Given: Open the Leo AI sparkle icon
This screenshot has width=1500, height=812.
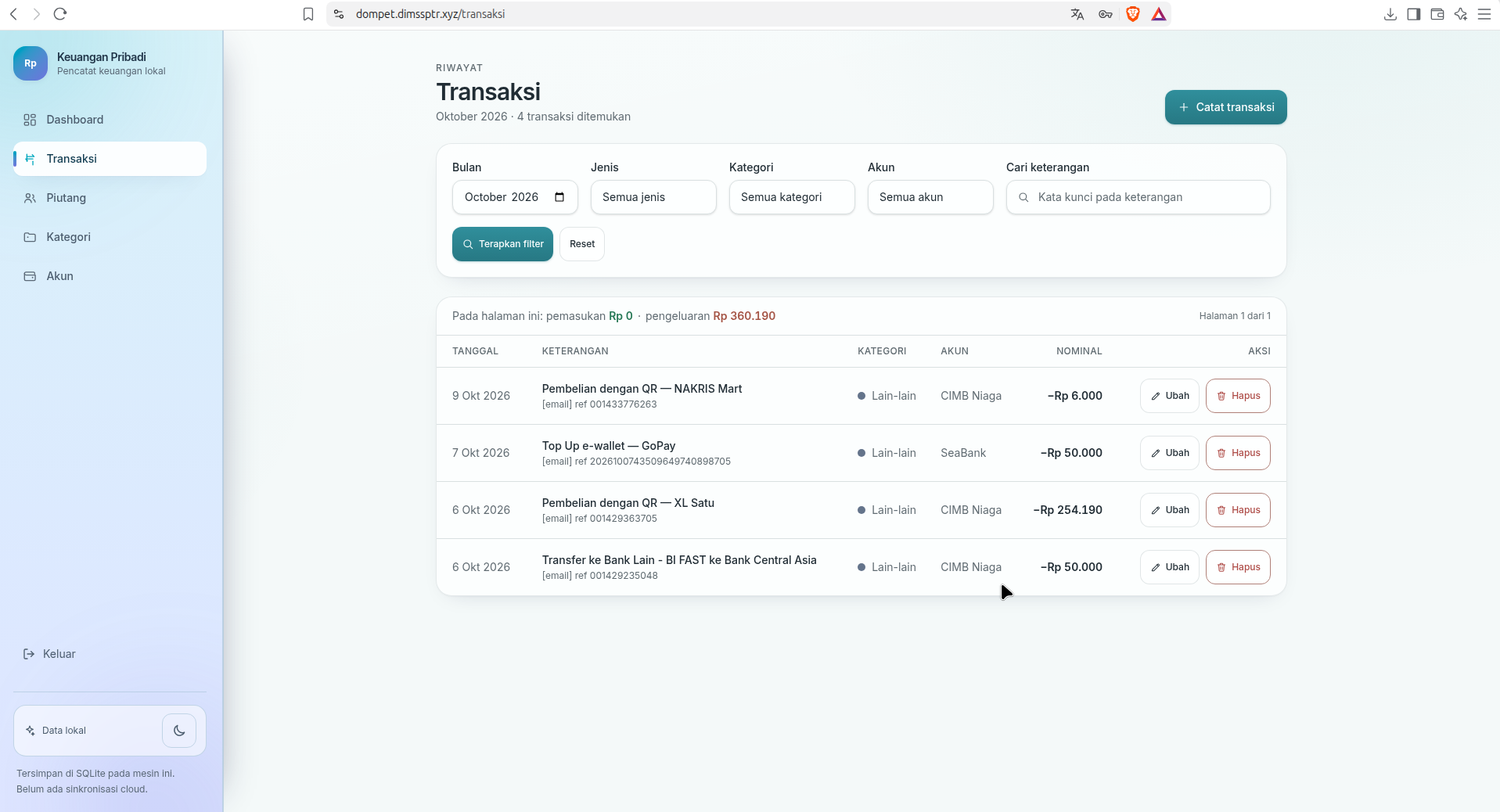Looking at the screenshot, I should [x=1461, y=14].
